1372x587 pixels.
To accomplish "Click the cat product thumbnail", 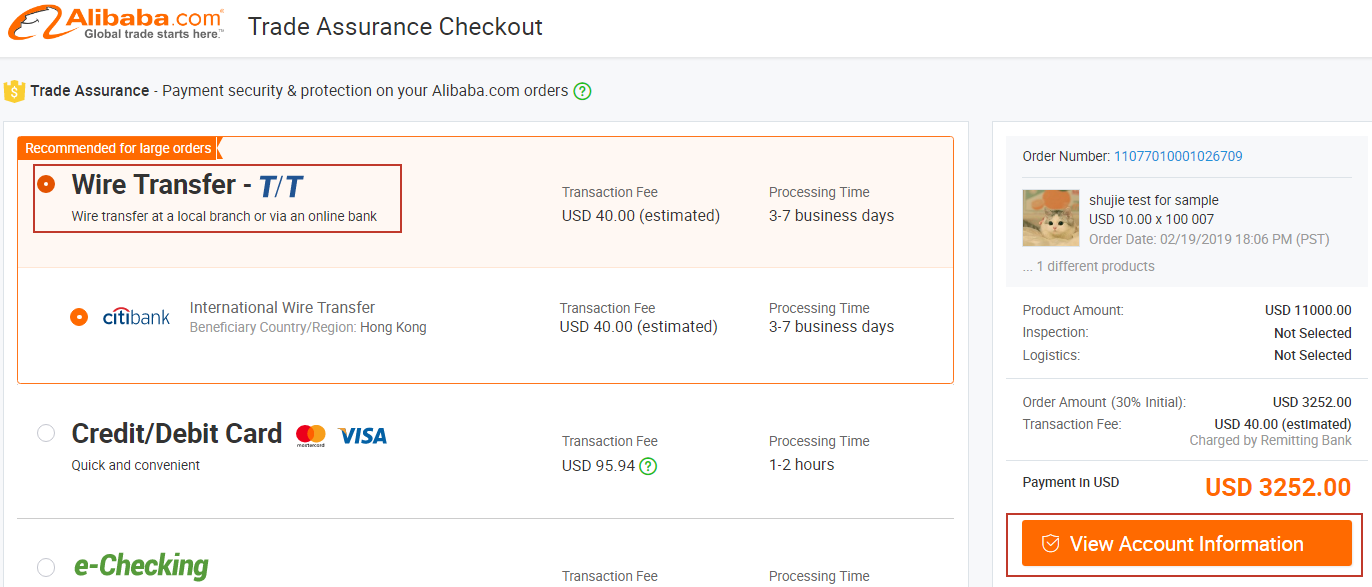I will (1051, 218).
